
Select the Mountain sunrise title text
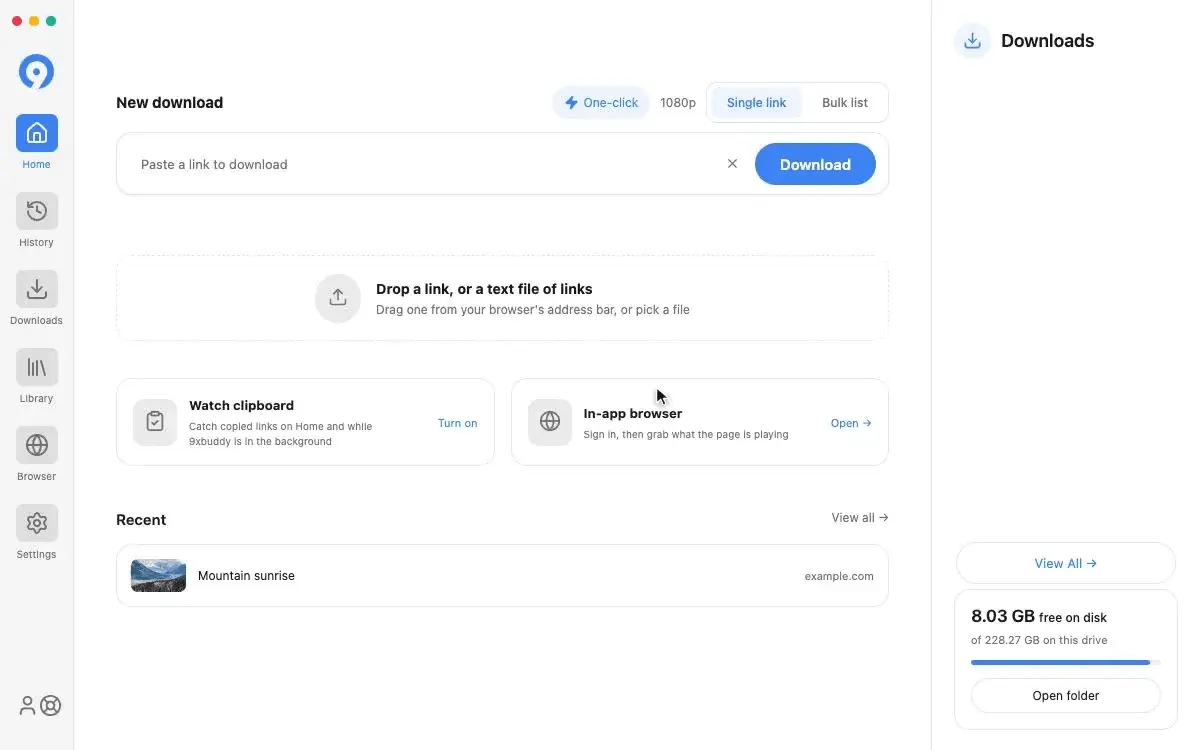coord(246,576)
